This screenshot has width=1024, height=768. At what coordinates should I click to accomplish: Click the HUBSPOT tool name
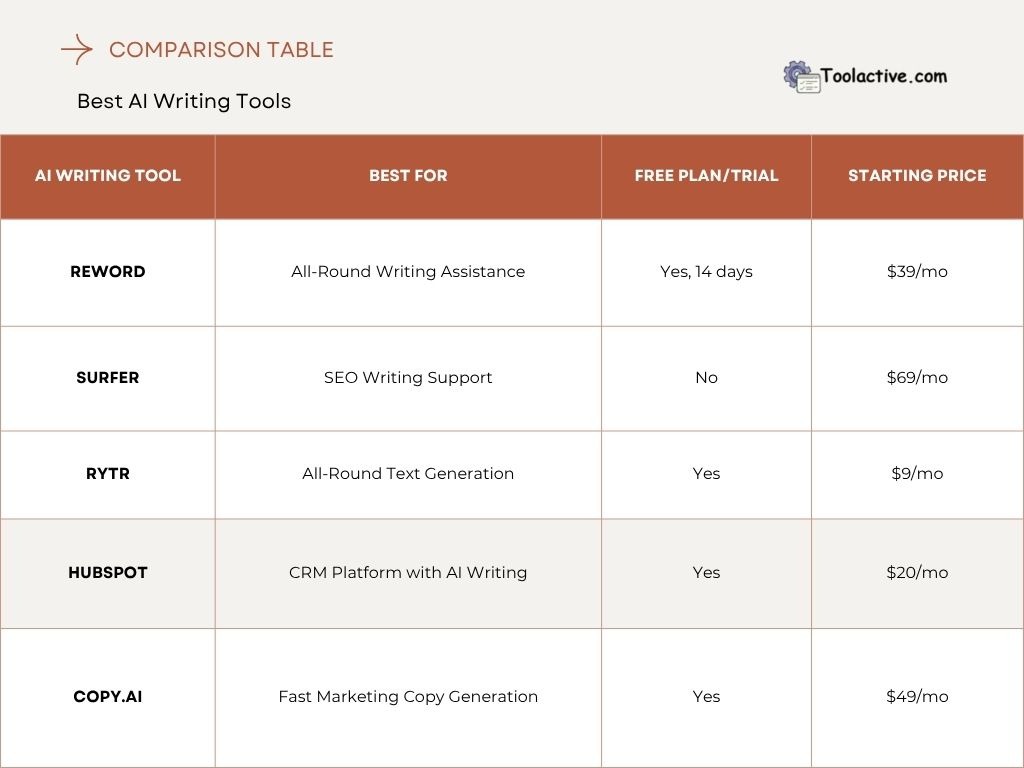[108, 573]
